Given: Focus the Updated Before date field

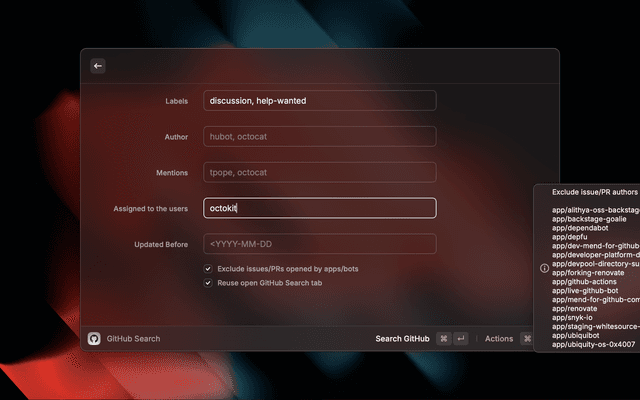Looking at the screenshot, I should [319, 244].
